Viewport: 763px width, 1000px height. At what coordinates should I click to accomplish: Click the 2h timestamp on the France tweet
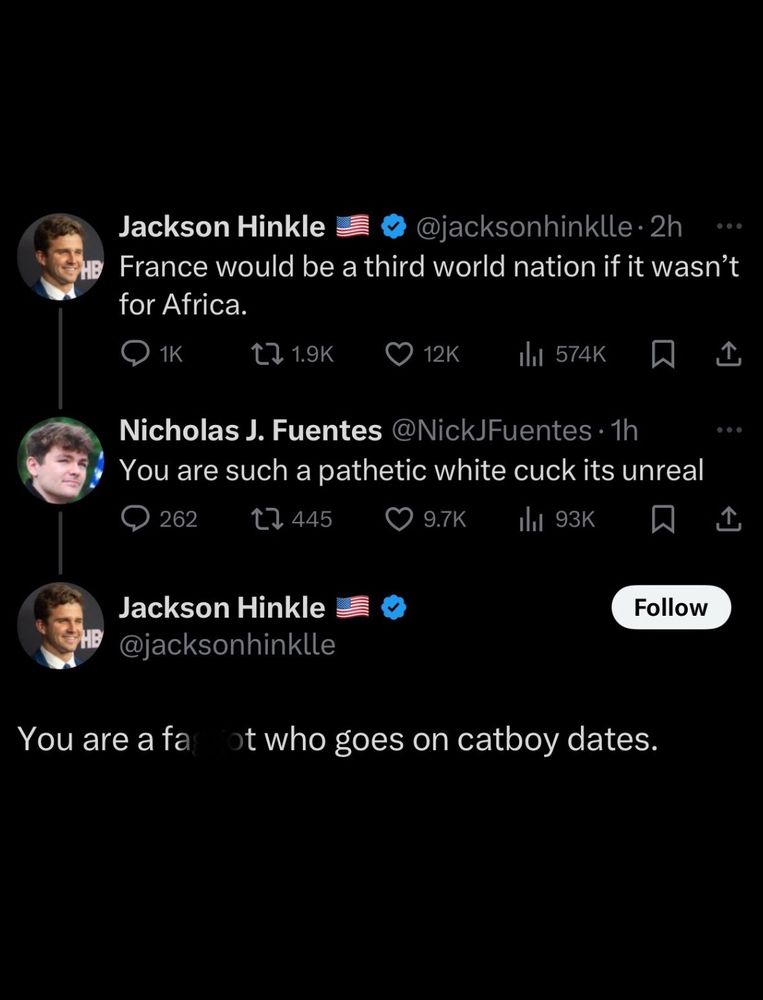[x=668, y=226]
